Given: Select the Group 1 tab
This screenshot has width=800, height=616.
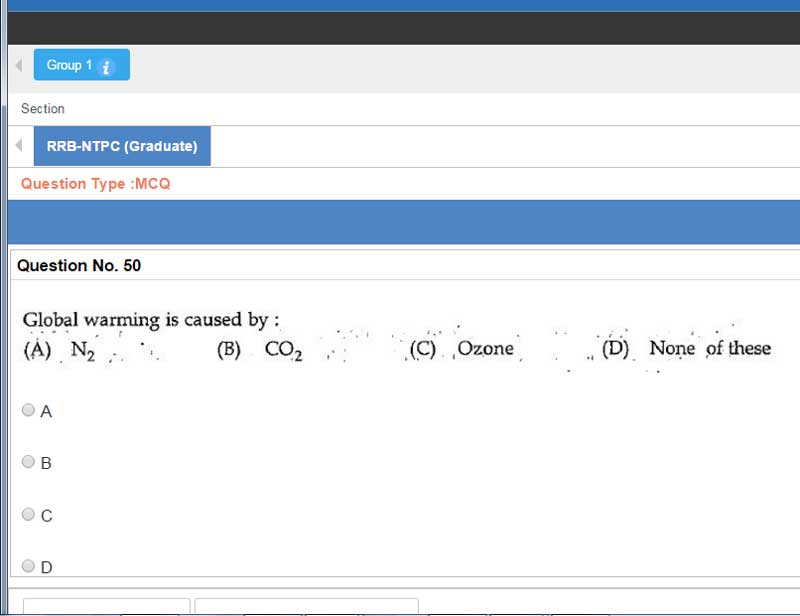Looking at the screenshot, I should (x=70, y=65).
